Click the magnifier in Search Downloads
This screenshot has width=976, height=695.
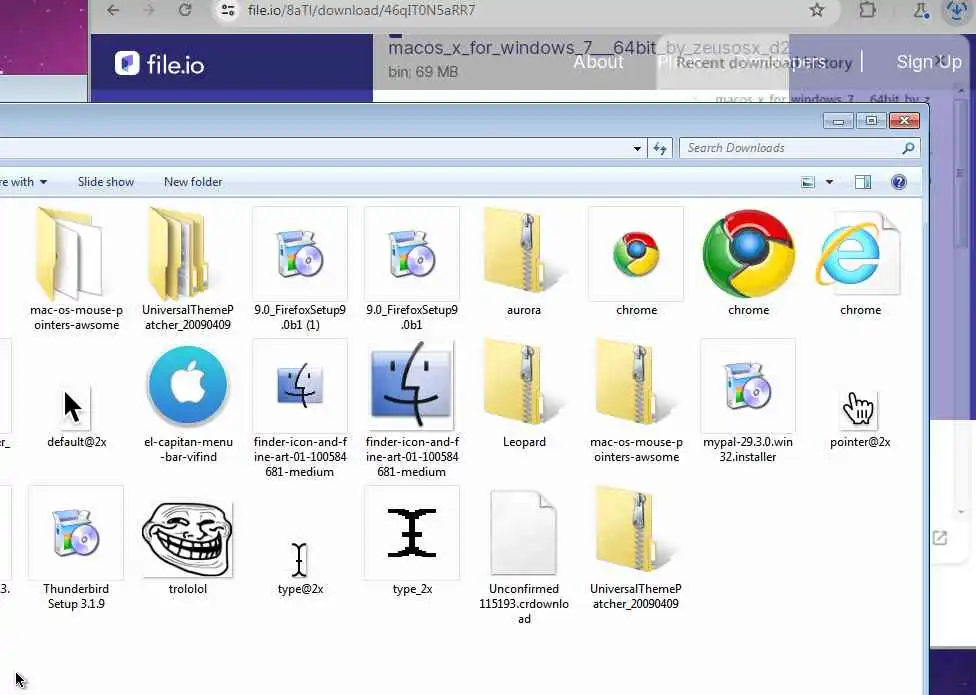[x=908, y=148]
